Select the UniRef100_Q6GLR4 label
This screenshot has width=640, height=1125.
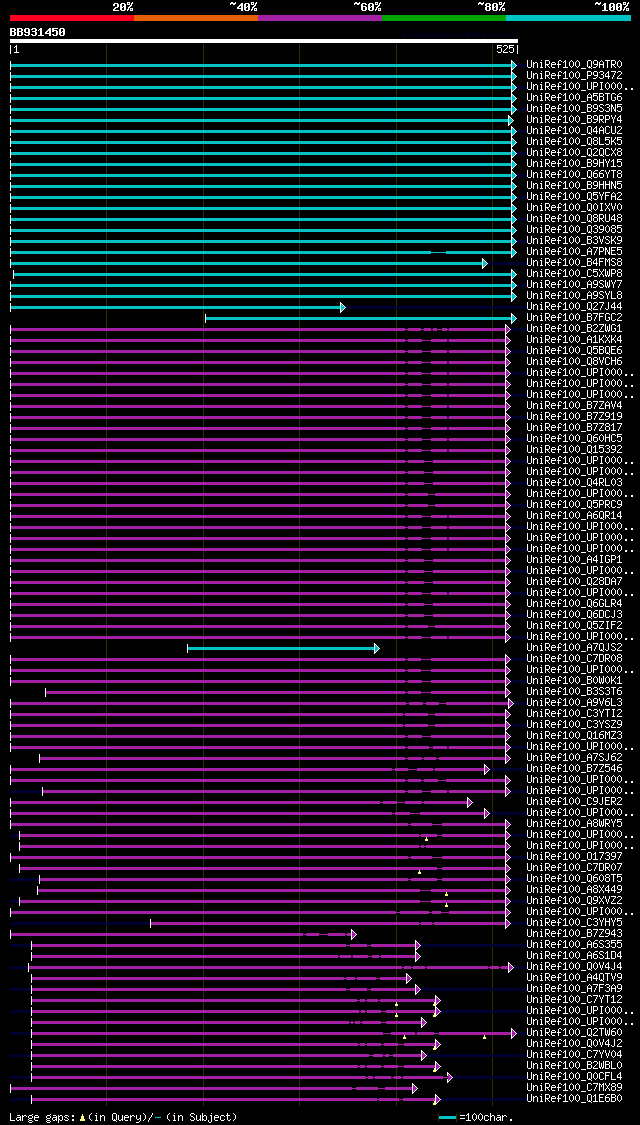[x=574, y=603]
